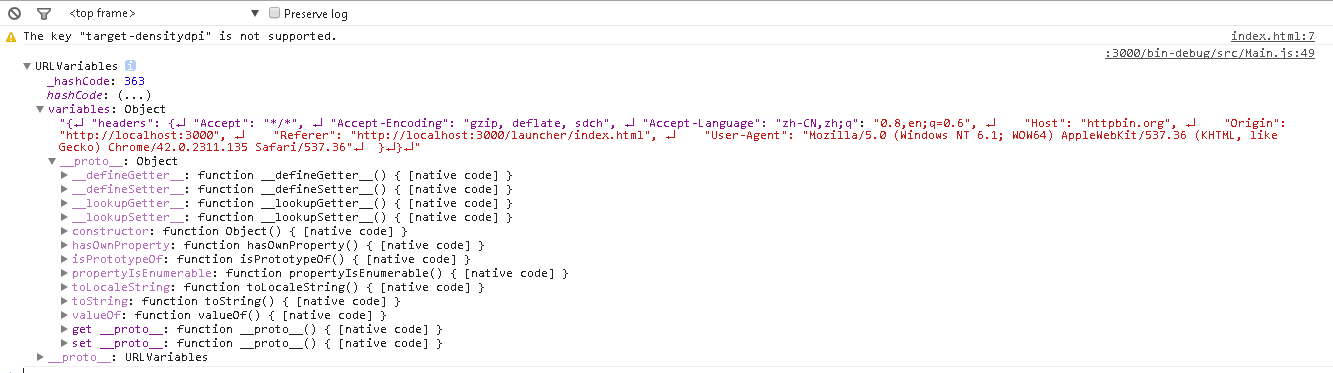Click the info badge next to URLVariables
The height and width of the screenshot is (373, 1333).
click(x=130, y=66)
